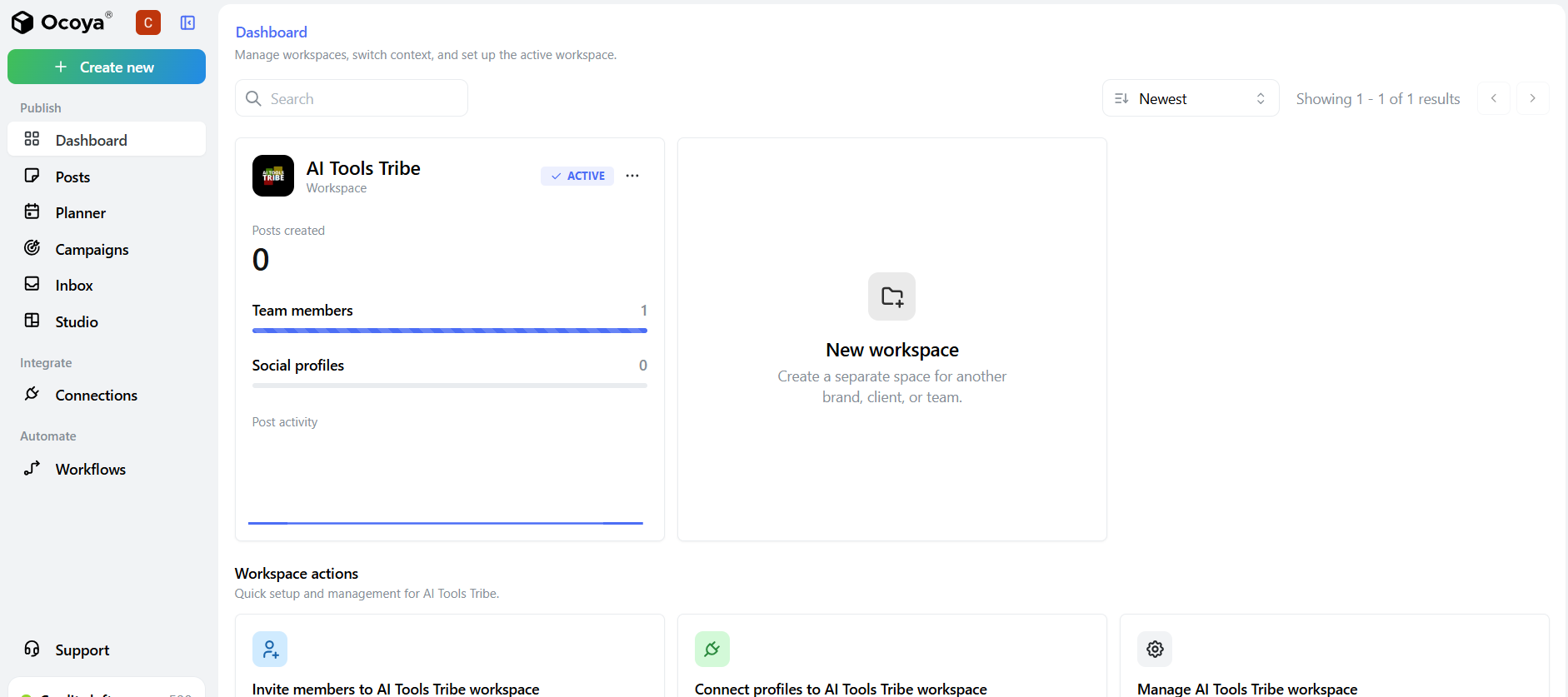Image resolution: width=1568 pixels, height=697 pixels.
Task: Go to previous results page arrow
Action: [x=1494, y=98]
